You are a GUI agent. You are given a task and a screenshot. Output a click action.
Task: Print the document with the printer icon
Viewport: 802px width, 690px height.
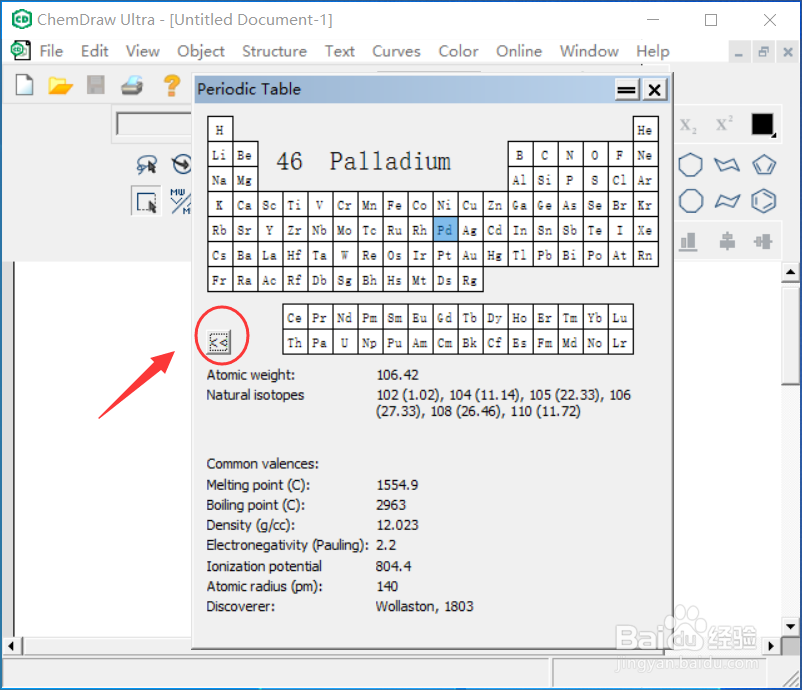132,85
